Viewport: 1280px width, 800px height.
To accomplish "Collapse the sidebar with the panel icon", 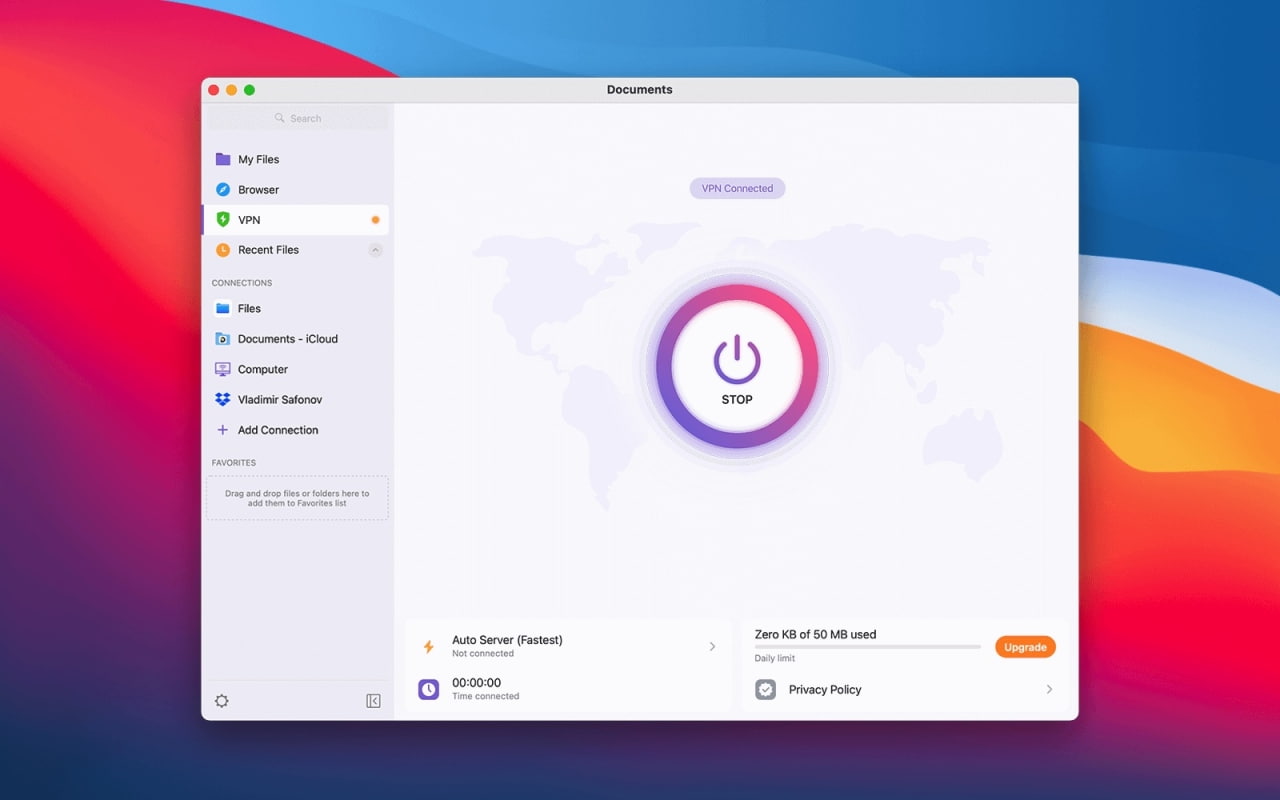I will (373, 701).
